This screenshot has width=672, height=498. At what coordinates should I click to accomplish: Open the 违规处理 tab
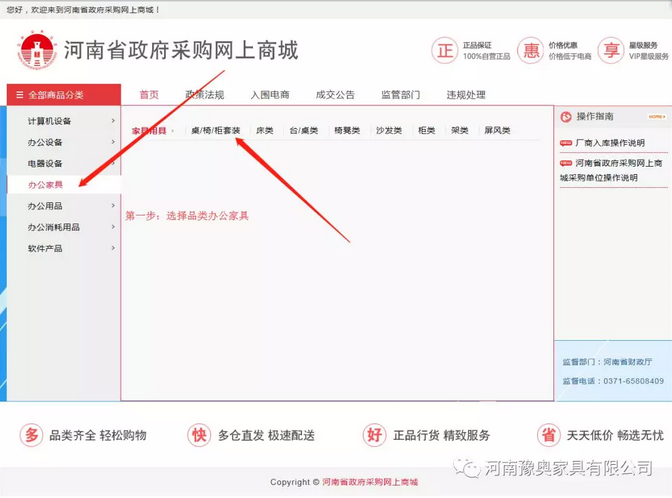click(466, 95)
